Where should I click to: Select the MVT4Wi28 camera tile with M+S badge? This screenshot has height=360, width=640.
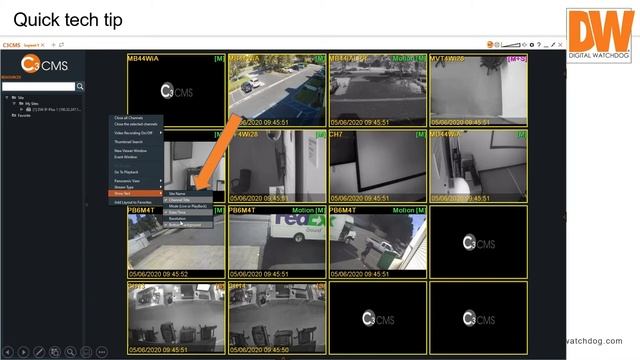pyautogui.click(x=478, y=90)
